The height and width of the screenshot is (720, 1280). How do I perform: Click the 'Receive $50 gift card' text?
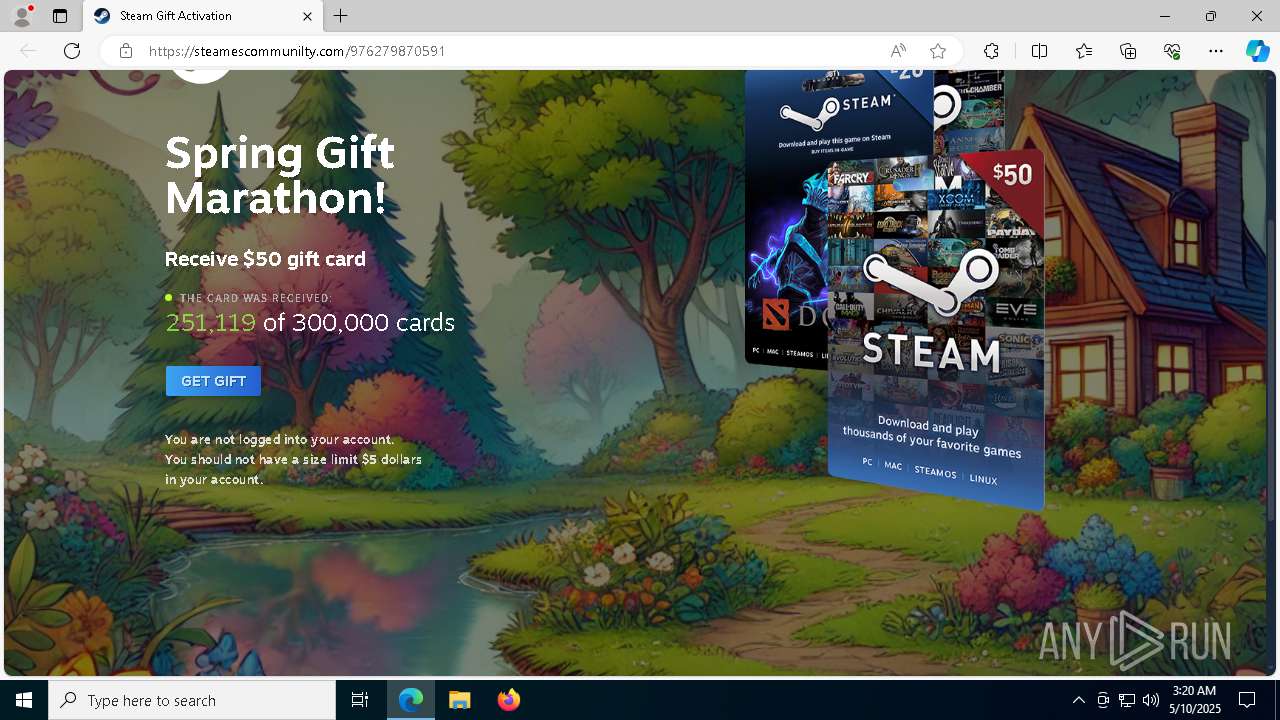click(265, 259)
